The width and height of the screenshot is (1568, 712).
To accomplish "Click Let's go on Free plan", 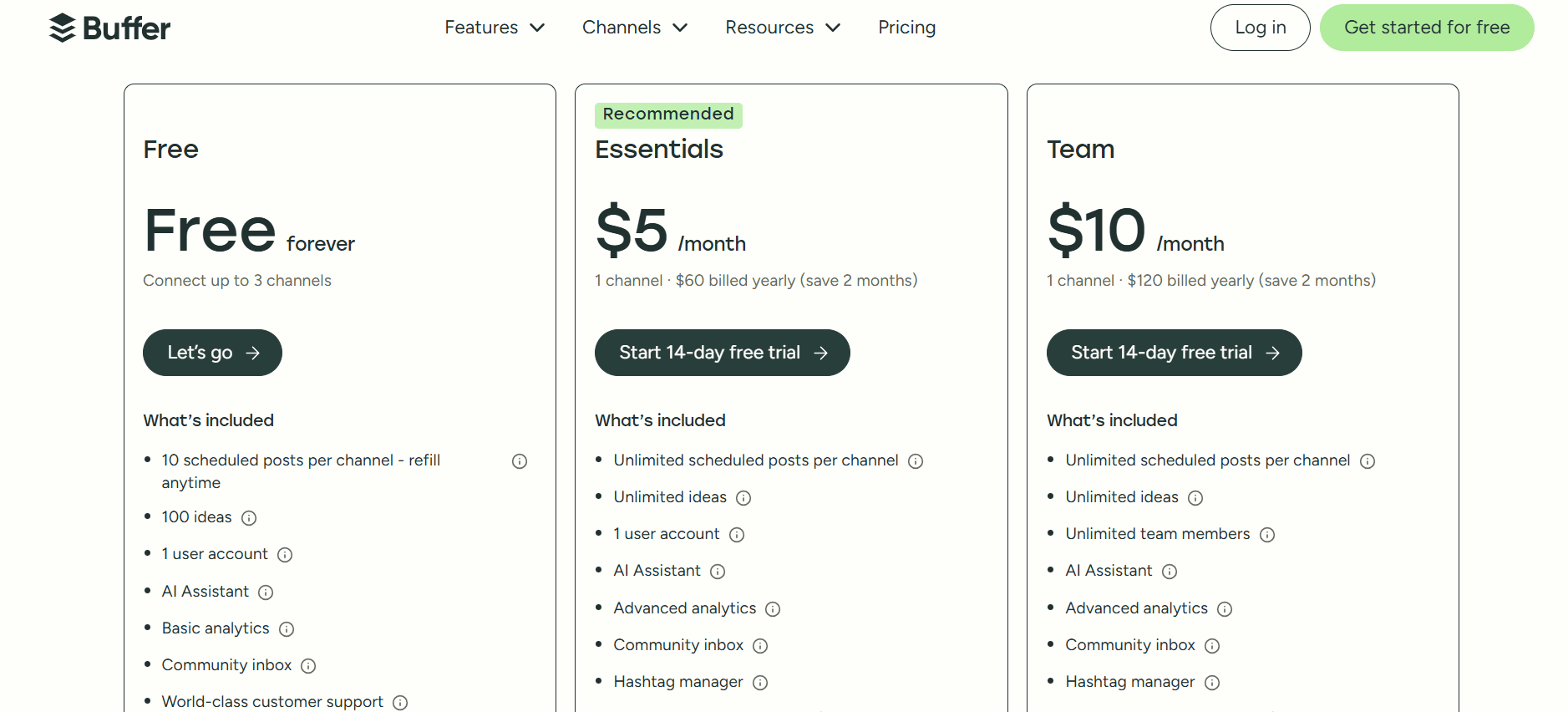I will pyautogui.click(x=212, y=353).
